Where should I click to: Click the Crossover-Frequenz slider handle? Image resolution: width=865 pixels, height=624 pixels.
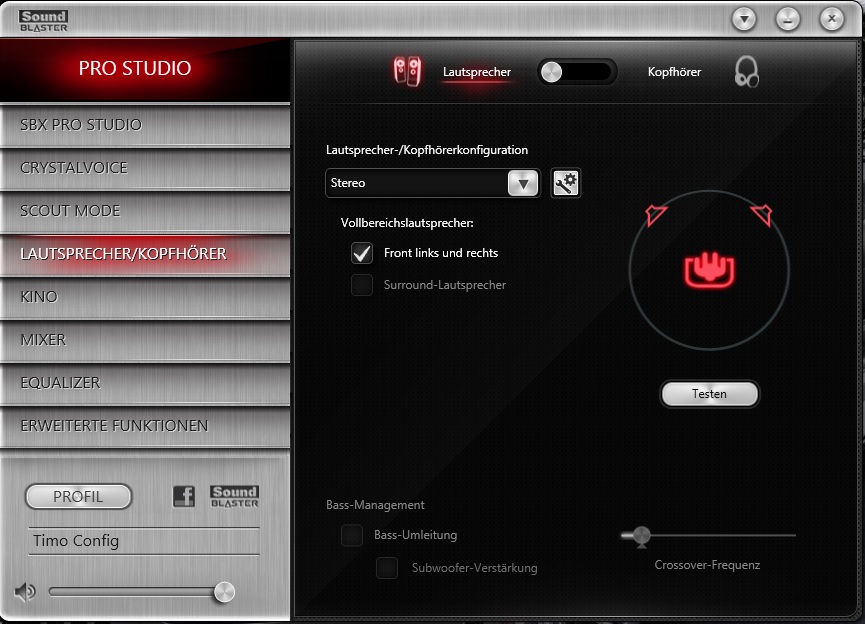click(x=642, y=536)
